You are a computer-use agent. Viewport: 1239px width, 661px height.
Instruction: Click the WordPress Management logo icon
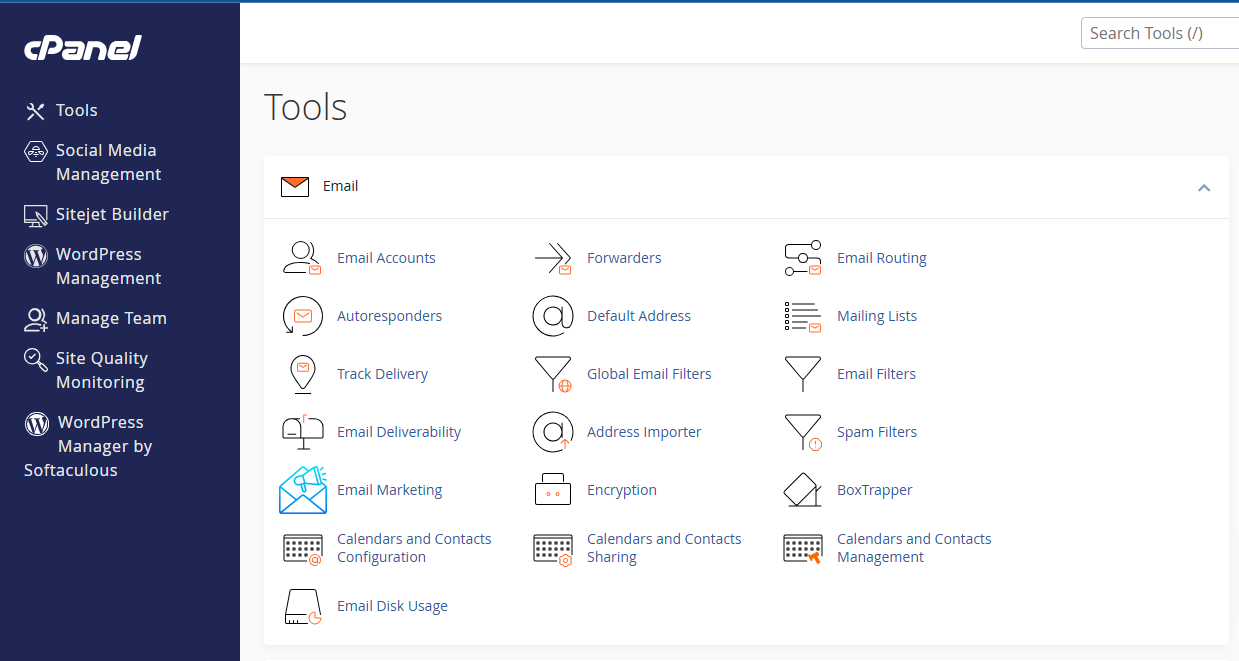point(36,255)
